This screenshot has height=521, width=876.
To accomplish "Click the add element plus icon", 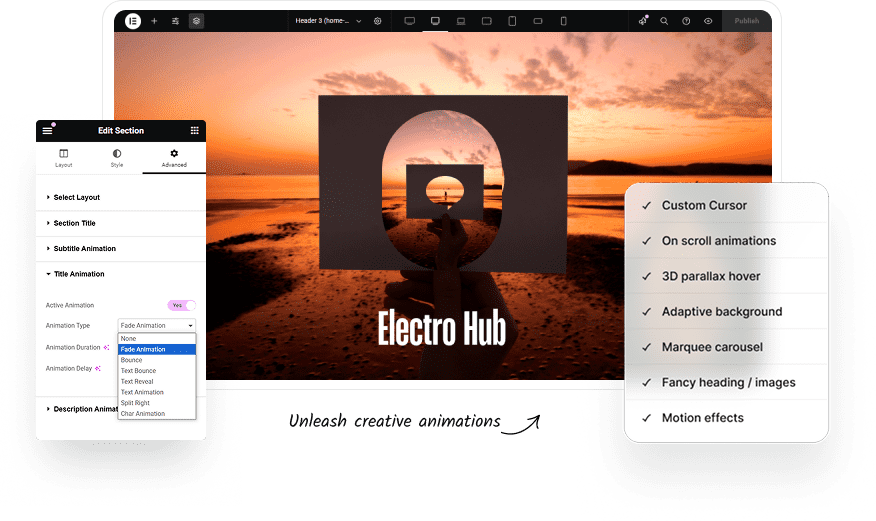I will [154, 20].
